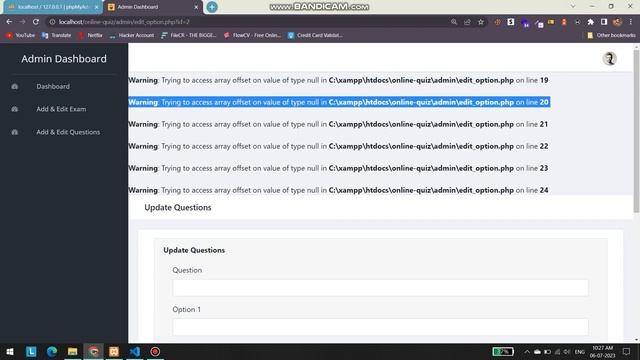Viewport: 640px width, 360px height.
Task: Click the Update Questions page heading
Action: point(178,207)
